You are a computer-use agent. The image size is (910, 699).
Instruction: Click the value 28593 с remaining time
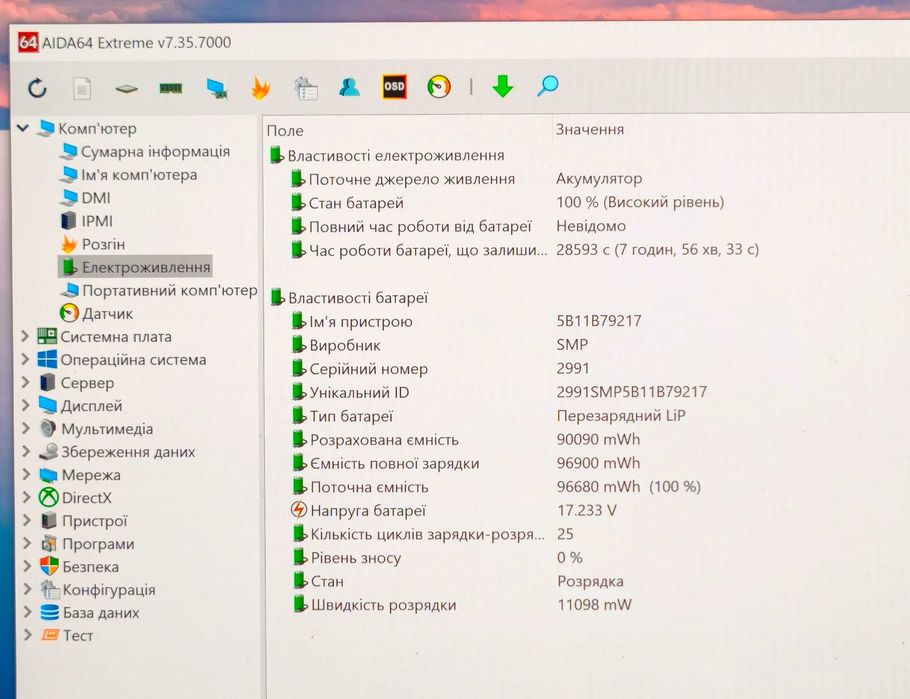pos(658,250)
